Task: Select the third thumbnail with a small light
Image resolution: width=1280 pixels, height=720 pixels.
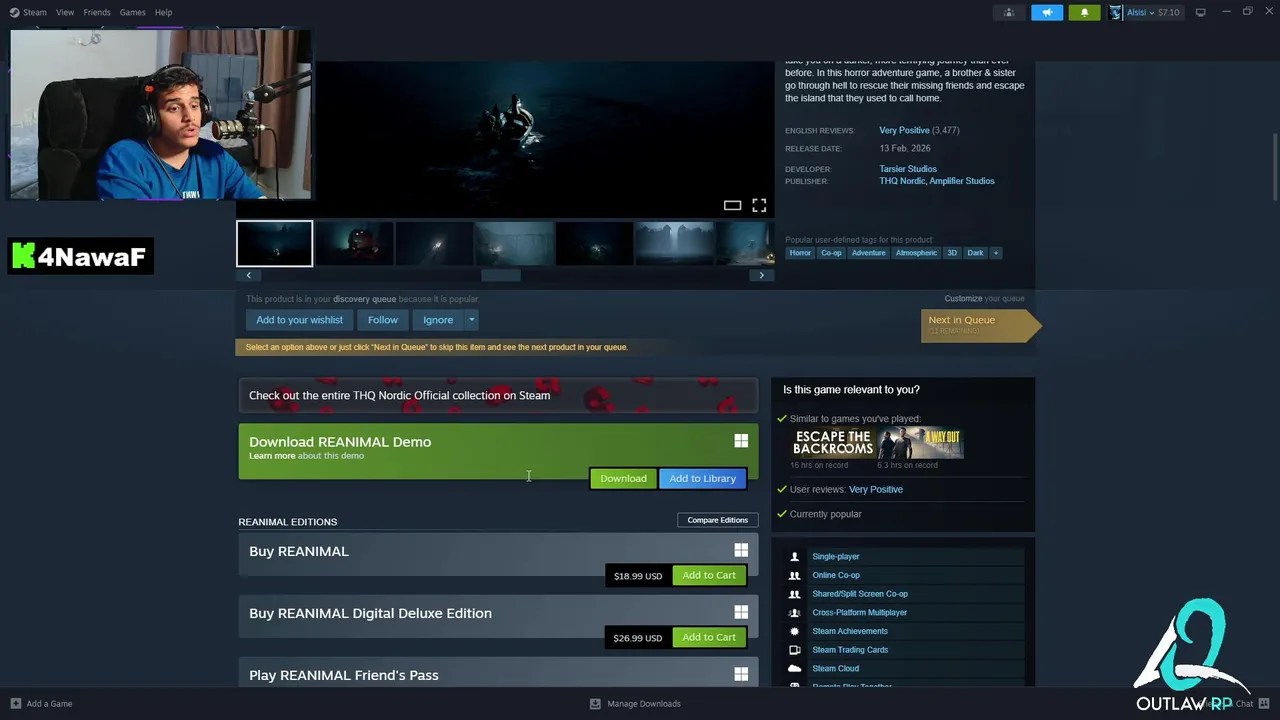Action: (434, 244)
